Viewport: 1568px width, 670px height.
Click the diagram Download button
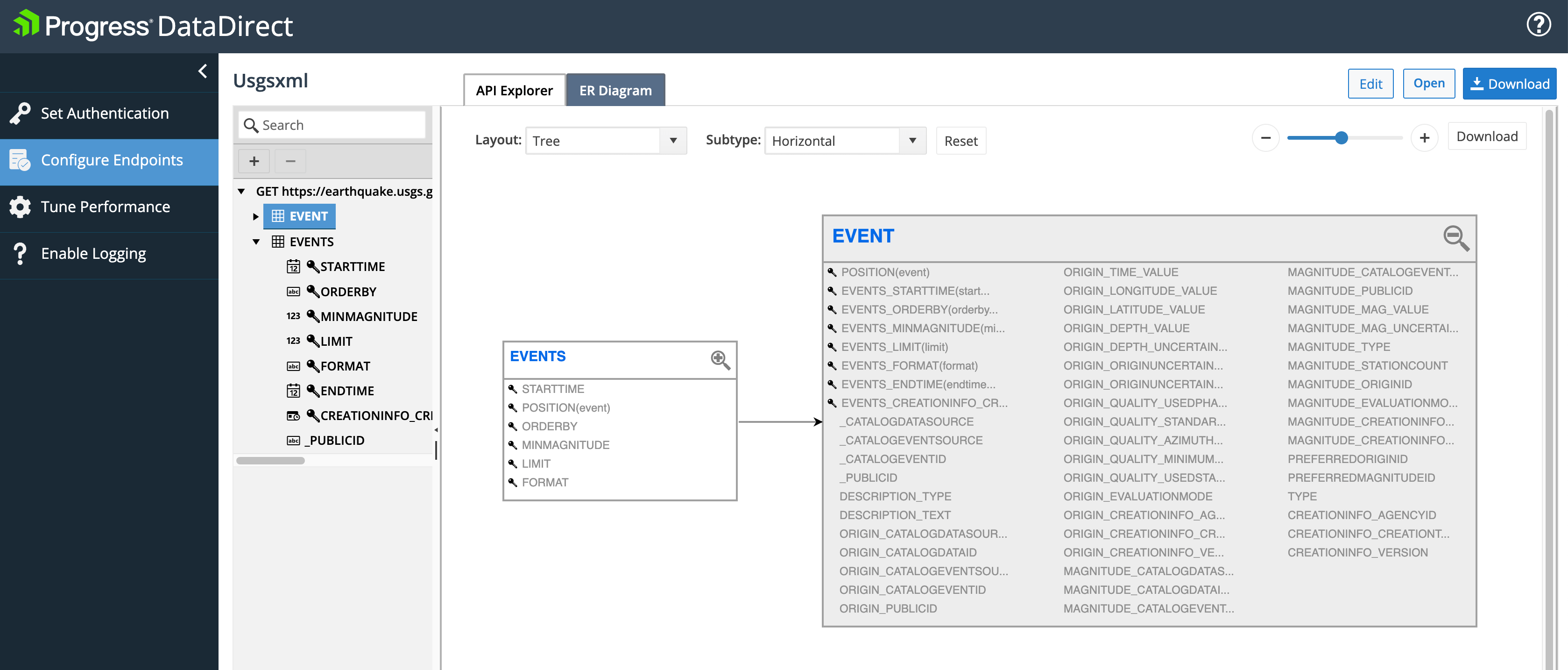pyautogui.click(x=1486, y=136)
